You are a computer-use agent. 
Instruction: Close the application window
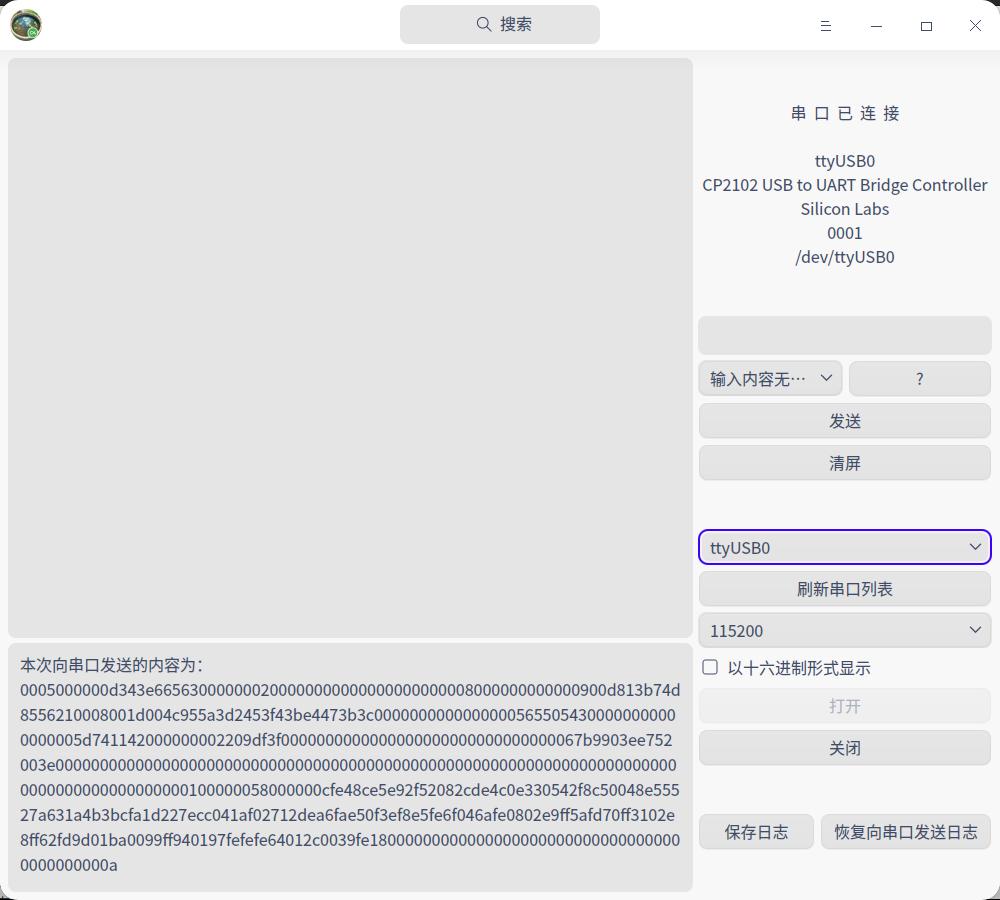point(975,26)
